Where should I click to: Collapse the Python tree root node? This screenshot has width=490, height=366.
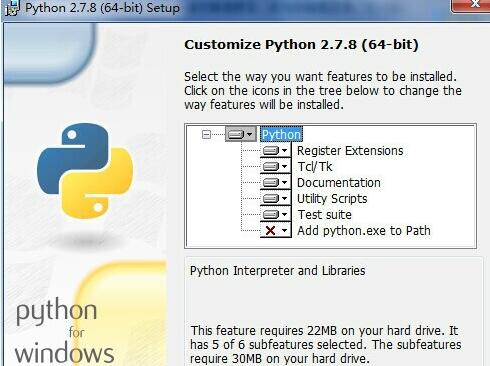pyautogui.click(x=207, y=135)
